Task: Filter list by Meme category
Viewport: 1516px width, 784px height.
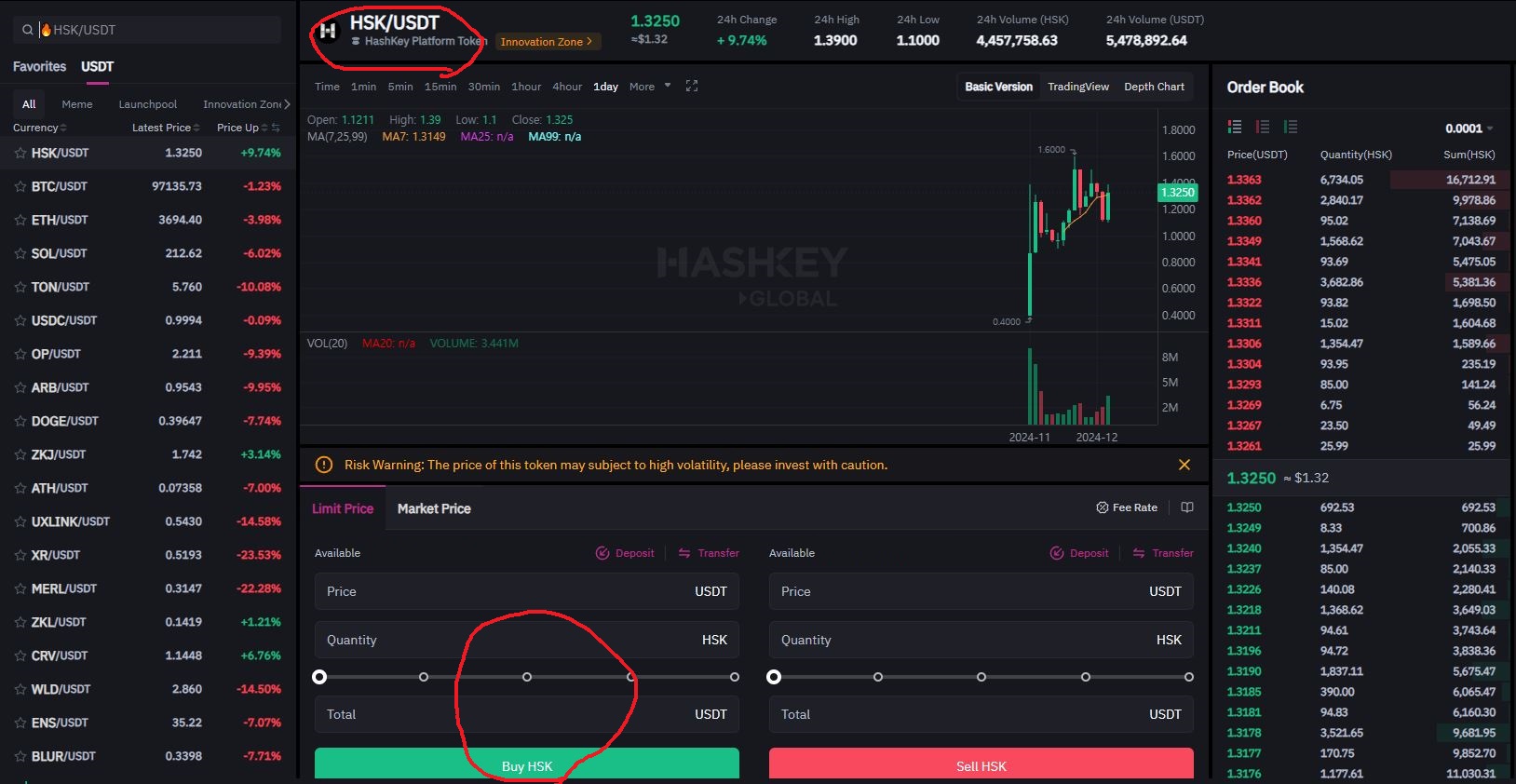Action: coord(77,104)
